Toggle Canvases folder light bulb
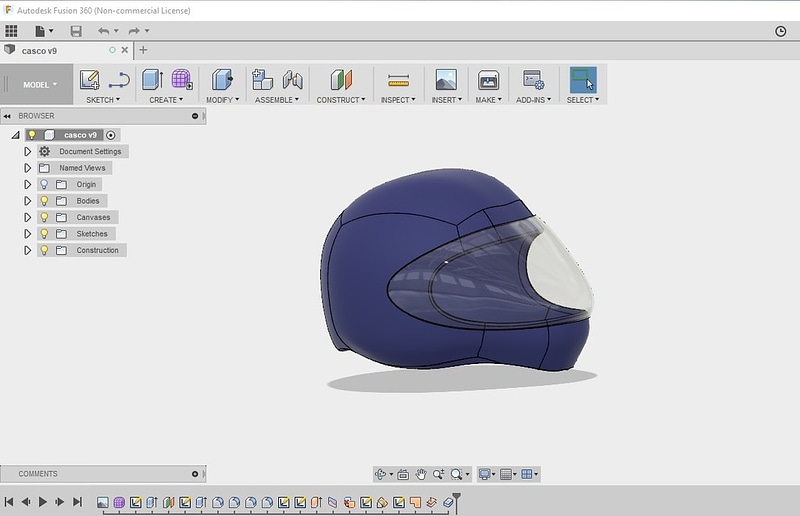800x516 pixels. point(44,217)
